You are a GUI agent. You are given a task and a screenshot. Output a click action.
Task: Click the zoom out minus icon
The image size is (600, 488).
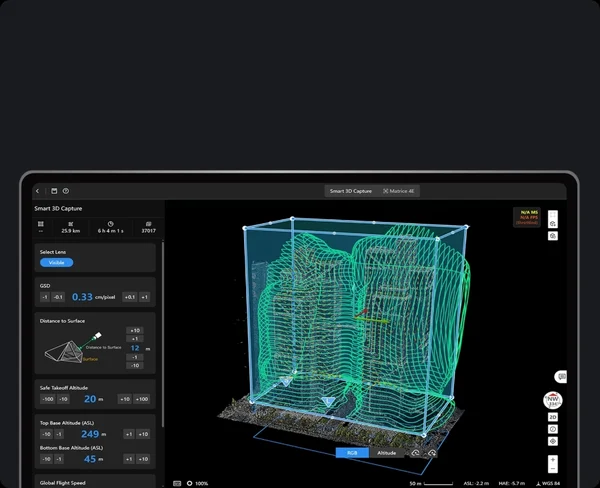coord(553,470)
